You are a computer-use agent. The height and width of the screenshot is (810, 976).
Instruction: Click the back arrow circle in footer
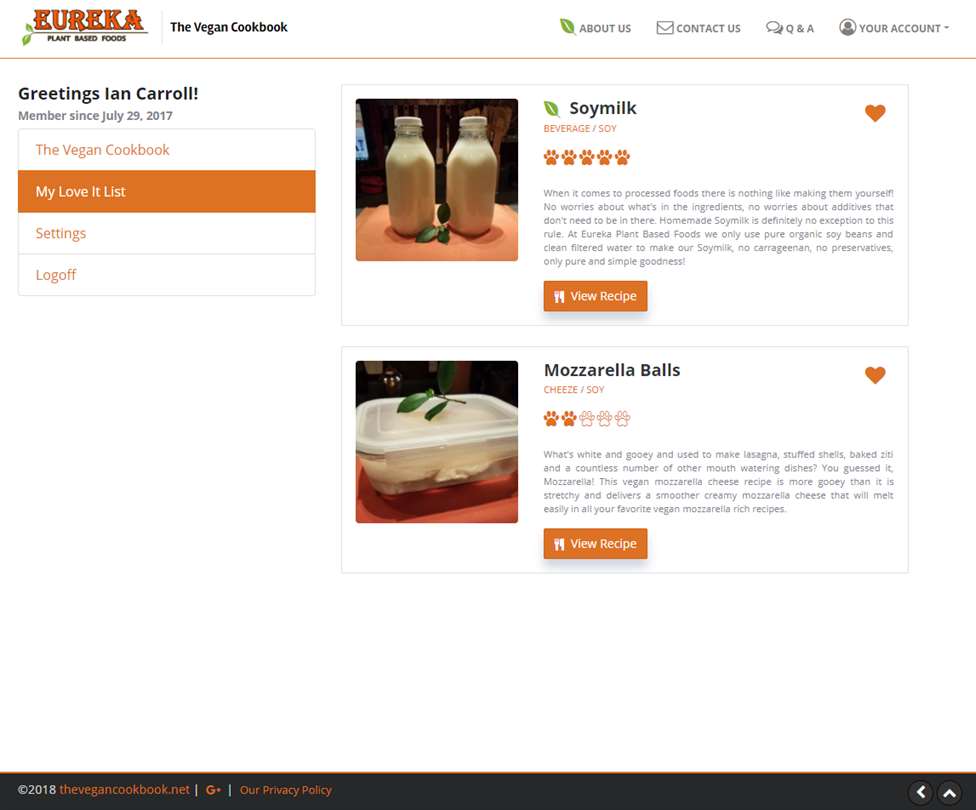pos(921,793)
